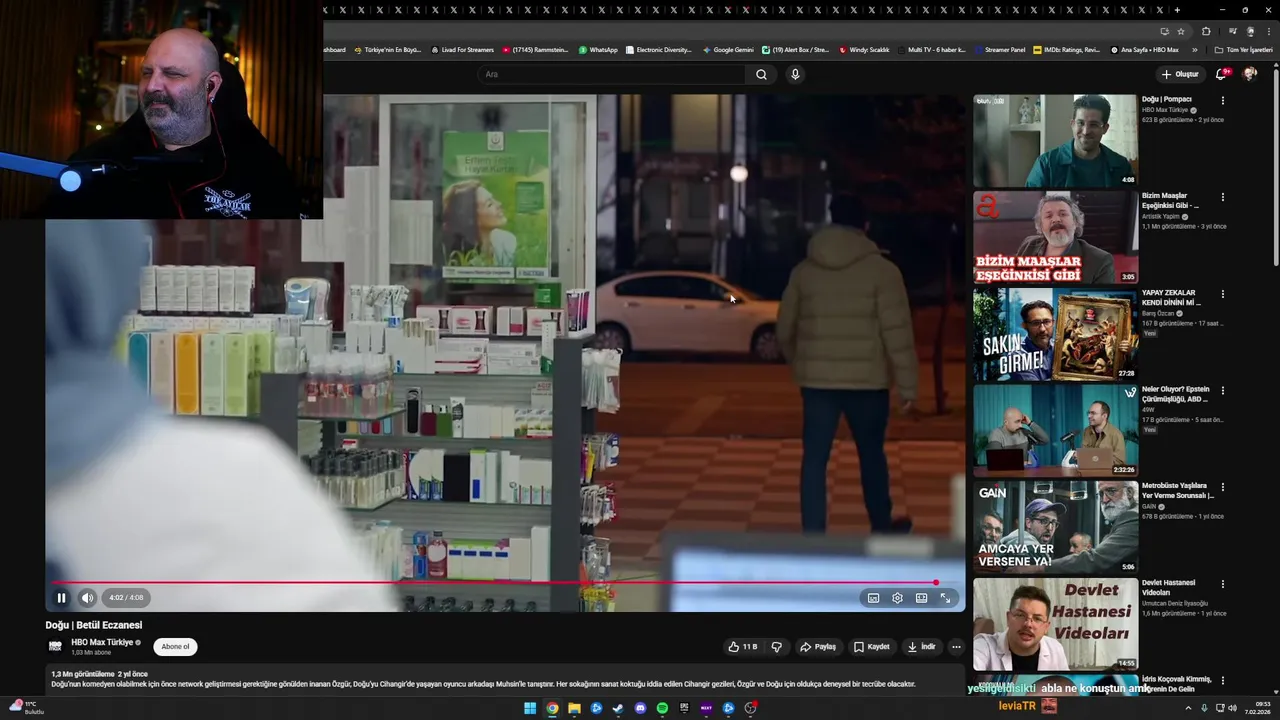This screenshot has height=720, width=1280.
Task: Open Steam from the taskbar
Action: (x=618, y=708)
